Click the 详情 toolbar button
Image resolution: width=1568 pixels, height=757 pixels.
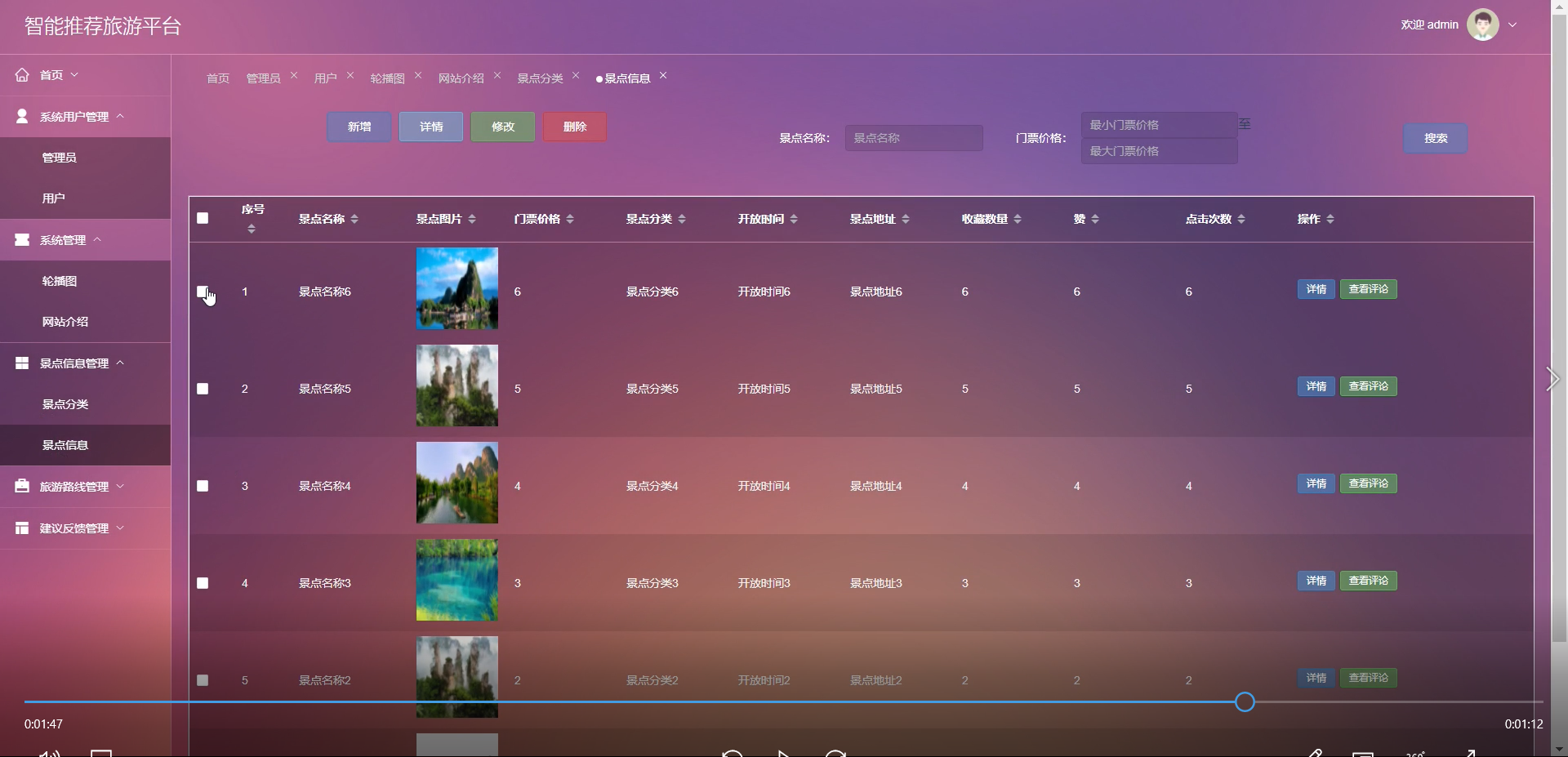[431, 127]
